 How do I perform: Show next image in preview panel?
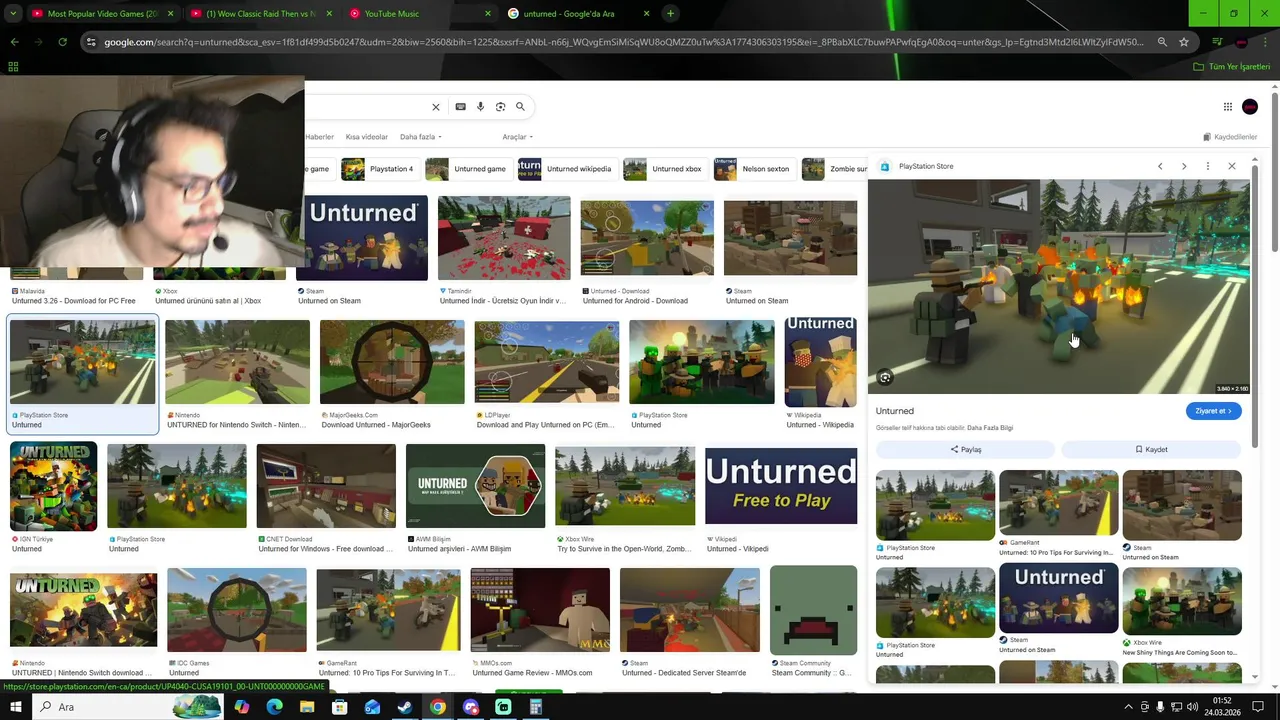(x=1184, y=166)
